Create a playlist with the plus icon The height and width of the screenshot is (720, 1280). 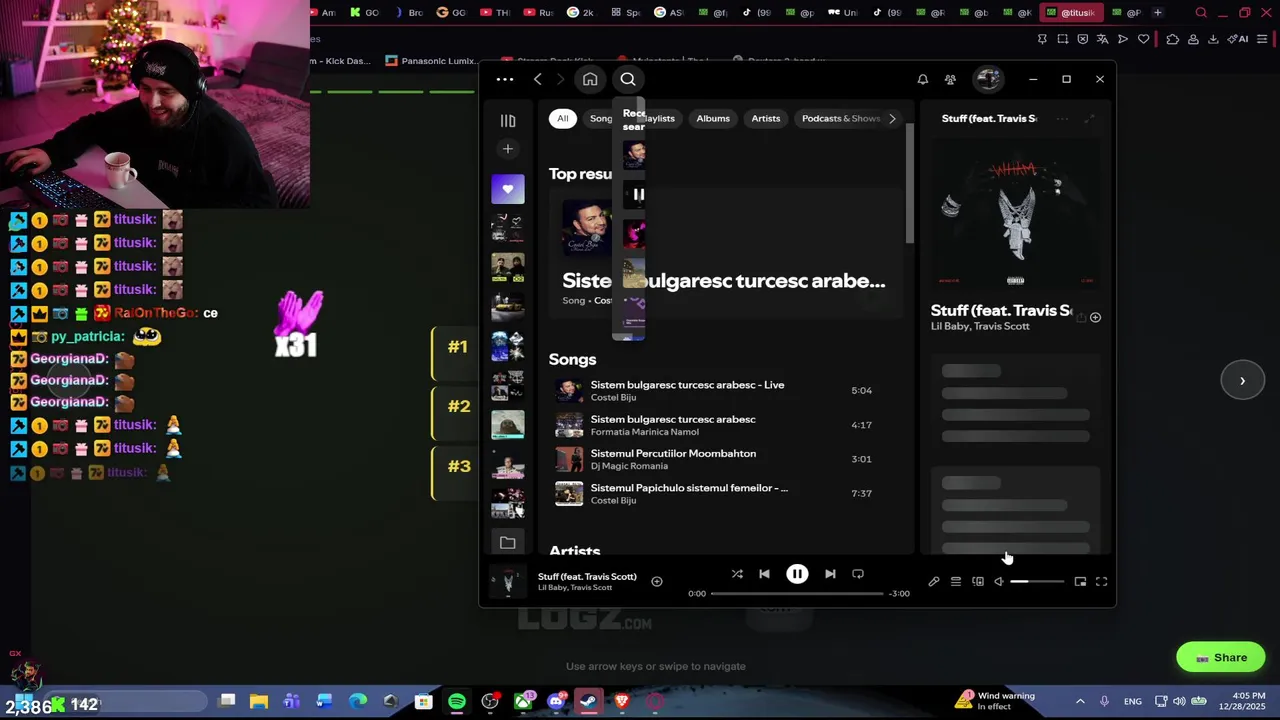(x=508, y=149)
